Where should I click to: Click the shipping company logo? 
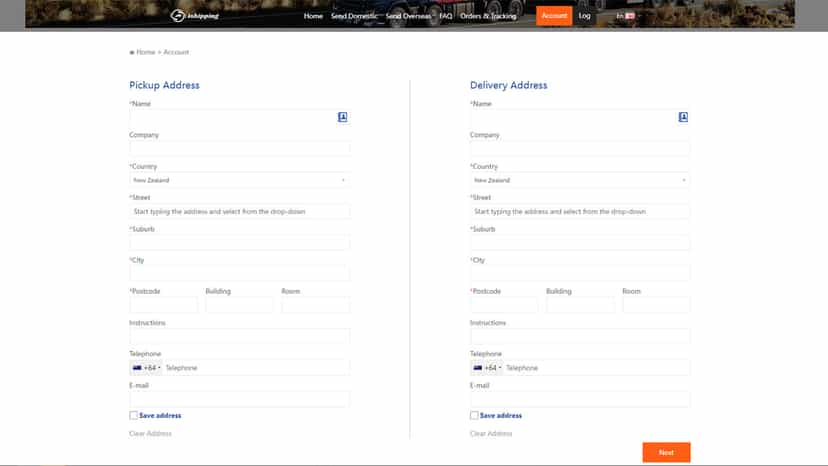[x=194, y=16]
